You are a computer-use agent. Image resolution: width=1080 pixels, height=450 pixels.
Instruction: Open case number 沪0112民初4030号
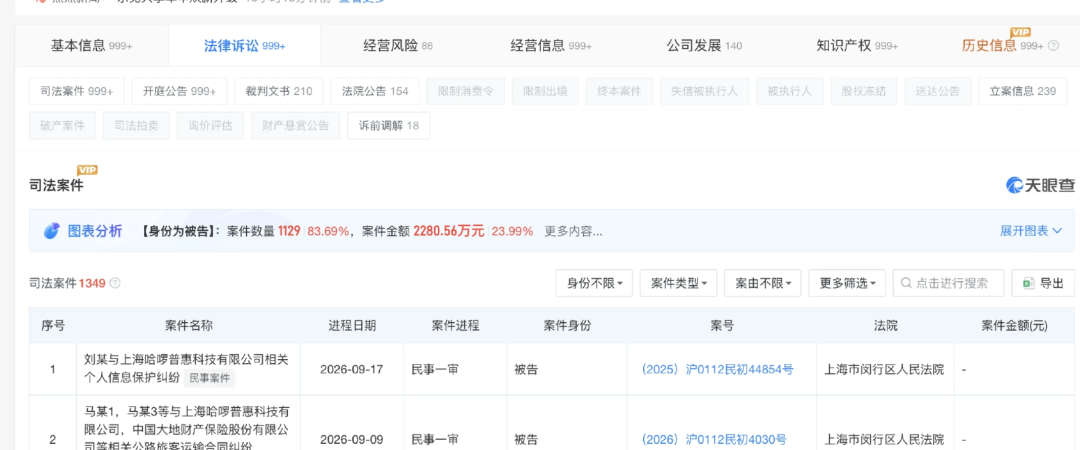point(714,439)
